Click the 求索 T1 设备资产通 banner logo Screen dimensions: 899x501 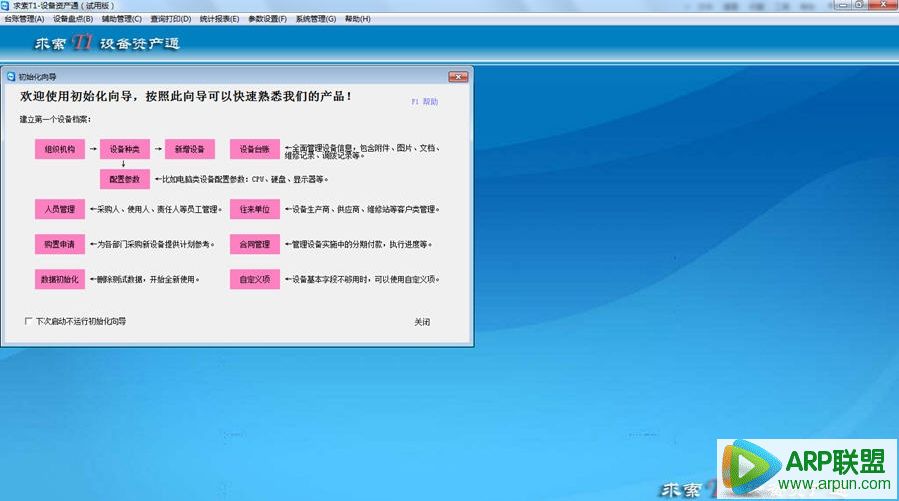click(107, 43)
